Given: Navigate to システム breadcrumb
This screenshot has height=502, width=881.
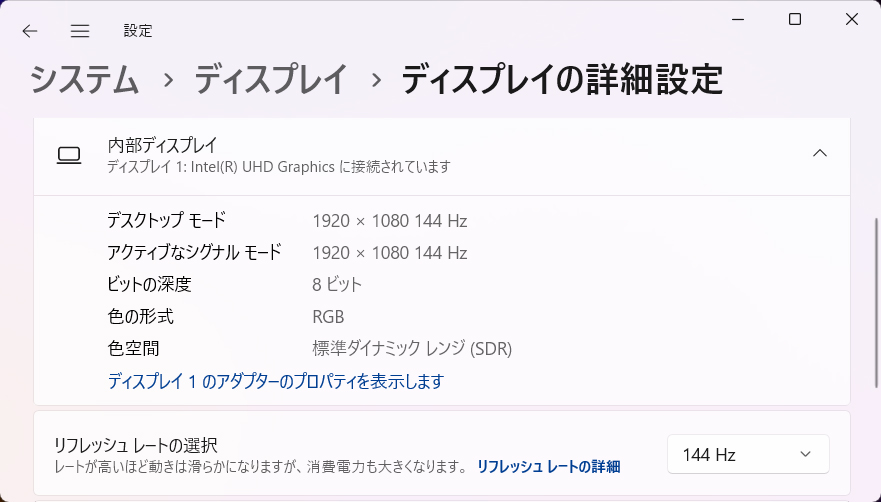Looking at the screenshot, I should [x=84, y=80].
